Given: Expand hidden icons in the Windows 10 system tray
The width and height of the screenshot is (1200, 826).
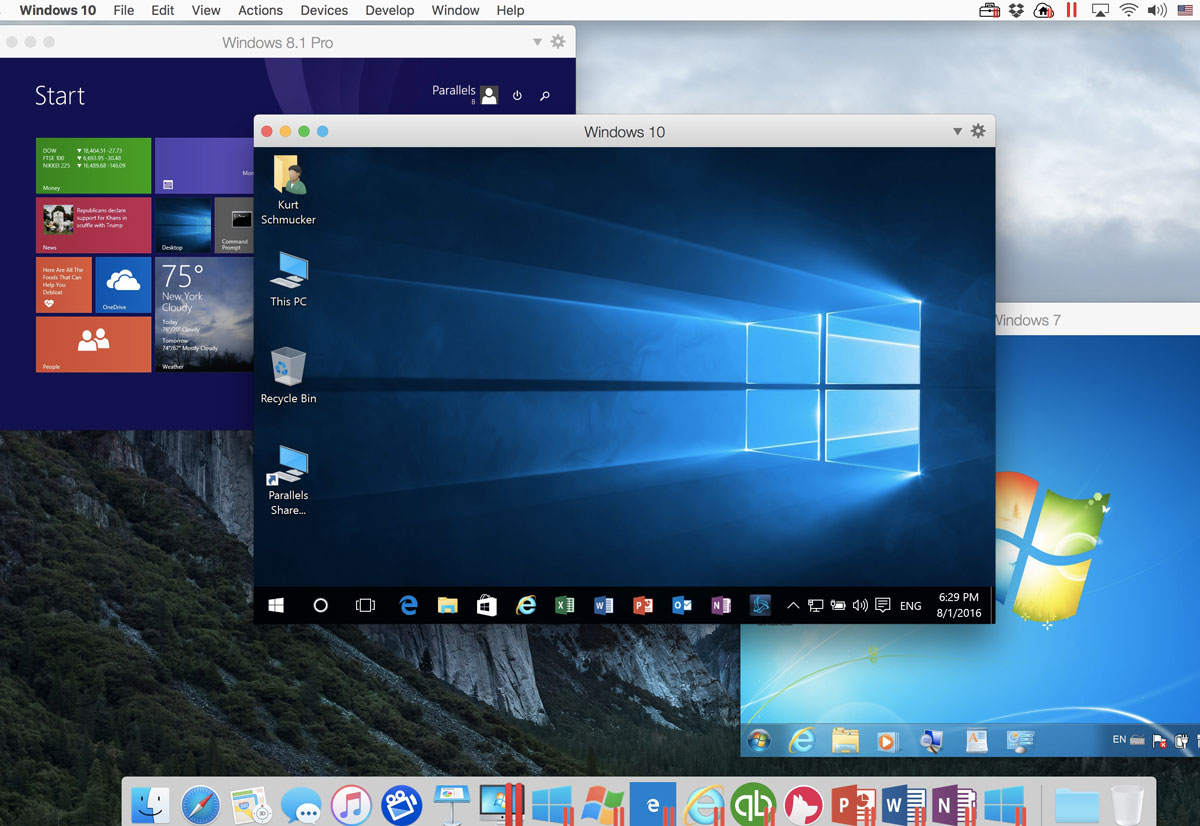Looking at the screenshot, I should click(793, 605).
